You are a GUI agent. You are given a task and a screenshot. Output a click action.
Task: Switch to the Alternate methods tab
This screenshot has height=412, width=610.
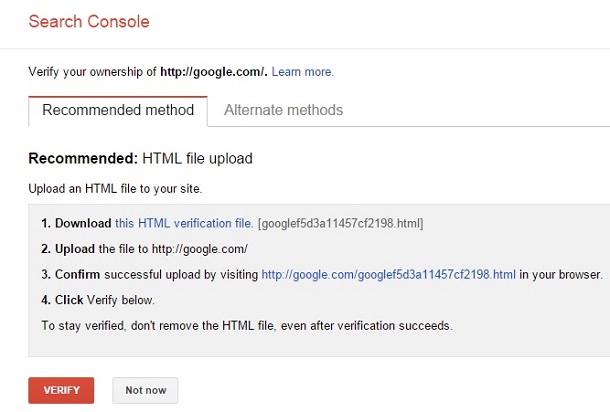(x=283, y=110)
